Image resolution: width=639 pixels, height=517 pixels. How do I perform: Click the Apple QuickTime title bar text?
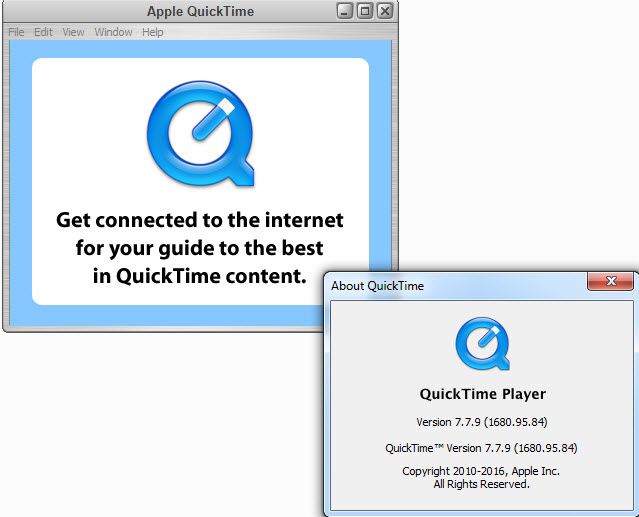tap(201, 11)
